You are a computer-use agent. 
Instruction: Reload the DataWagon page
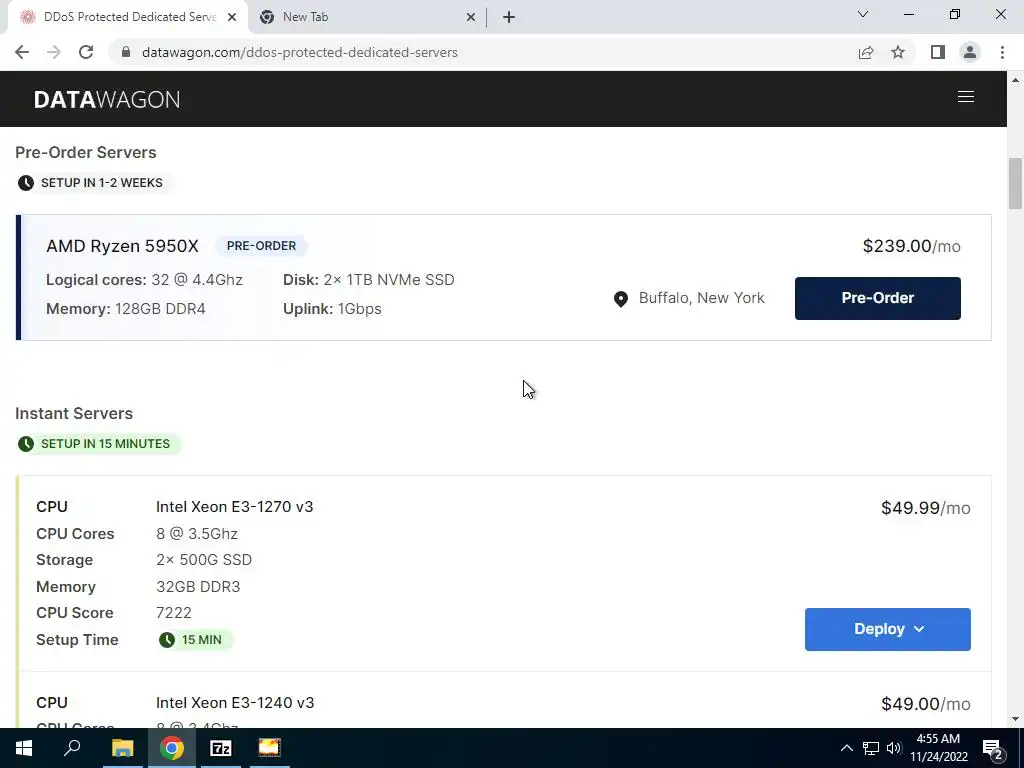86,52
